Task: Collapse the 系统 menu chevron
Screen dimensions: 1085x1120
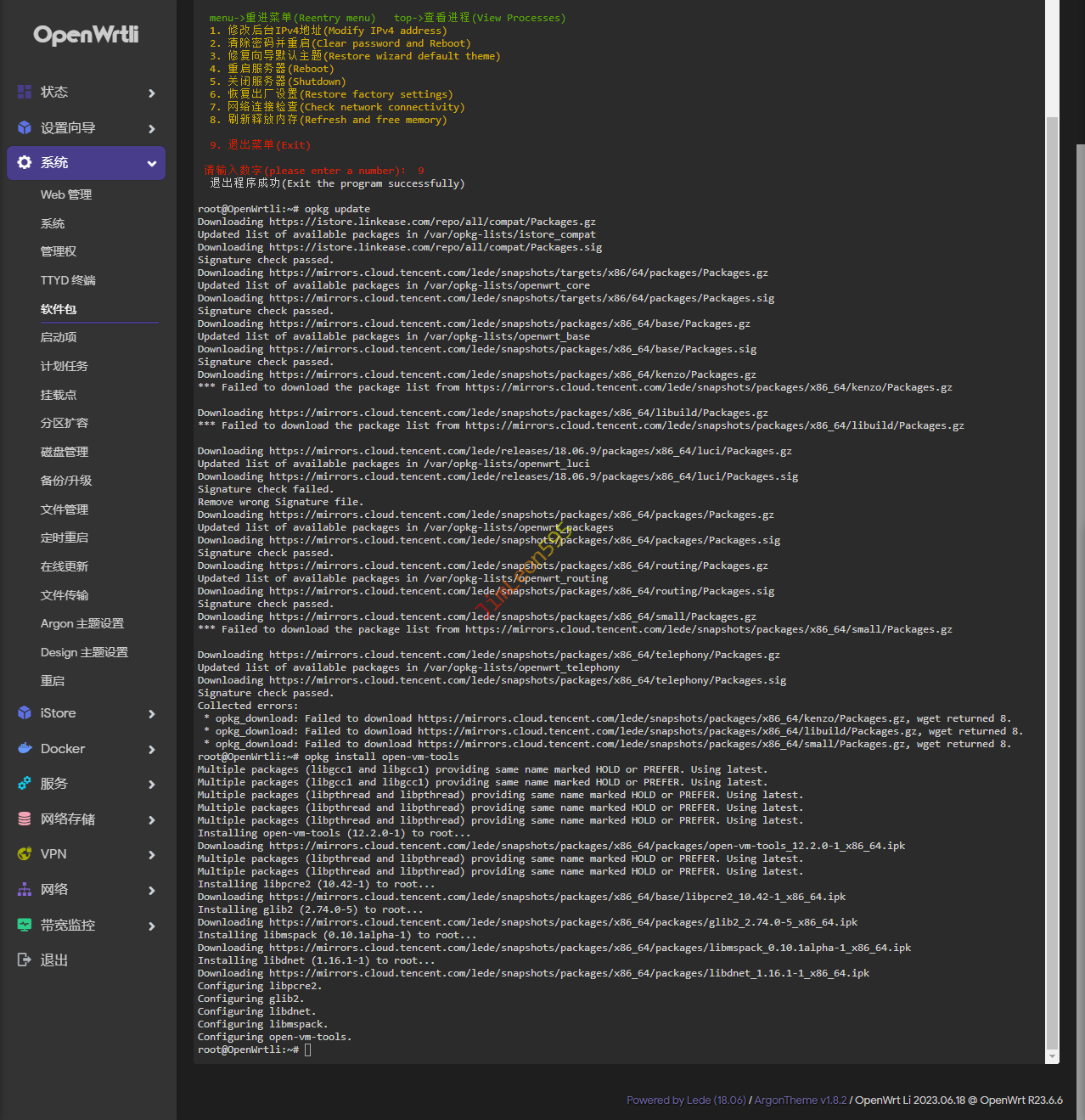Action: point(152,163)
